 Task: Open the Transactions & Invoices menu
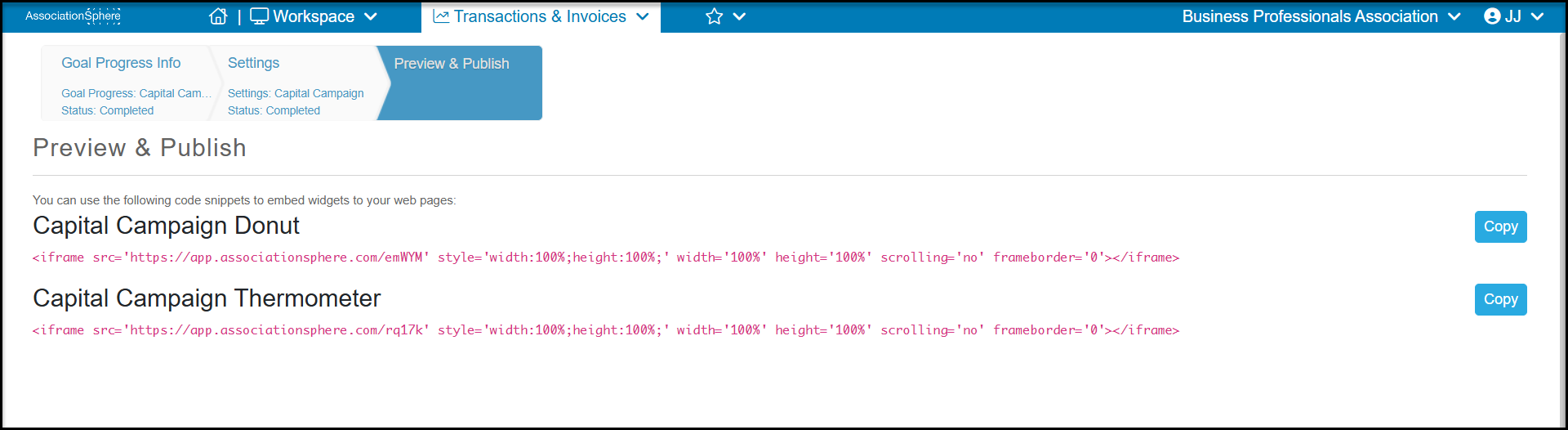[541, 16]
